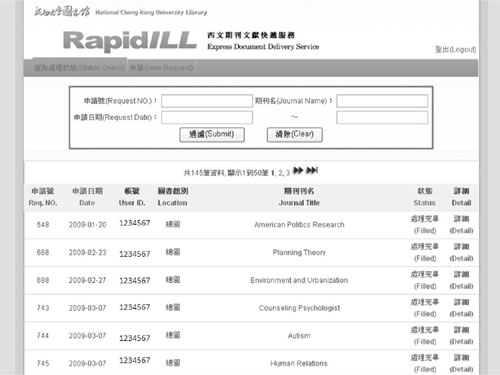
Task: Select request number 743
Action: (43, 308)
